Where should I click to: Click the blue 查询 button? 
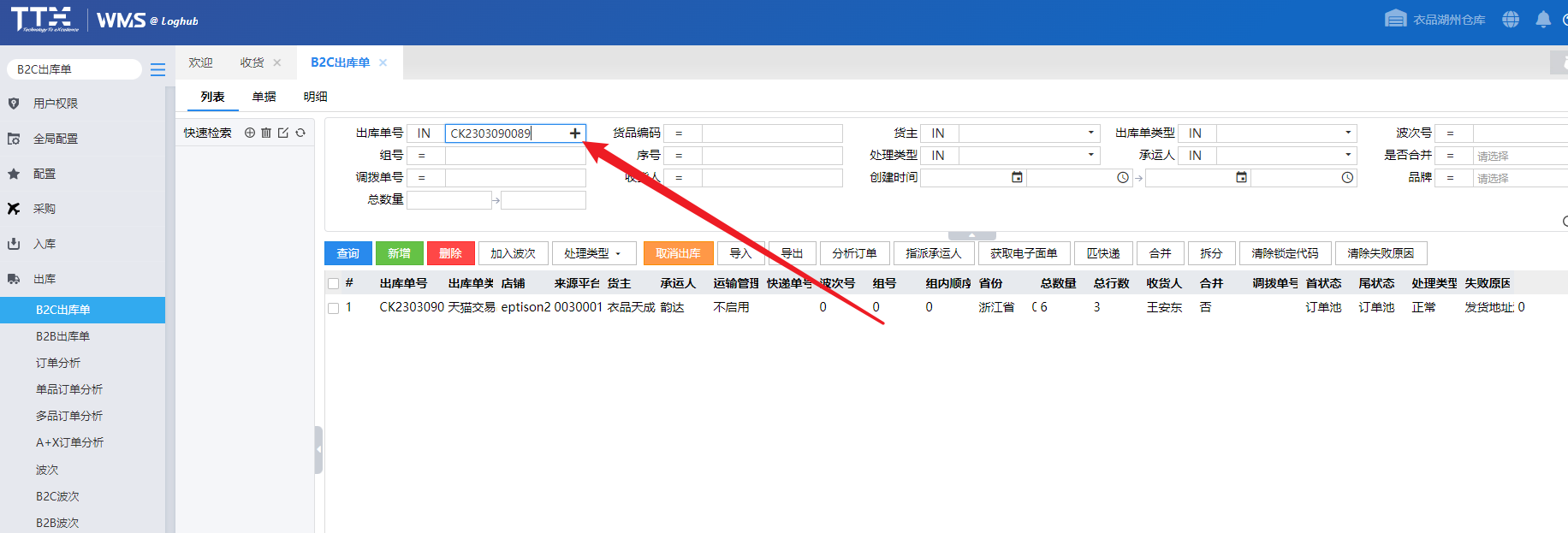pyautogui.click(x=347, y=253)
